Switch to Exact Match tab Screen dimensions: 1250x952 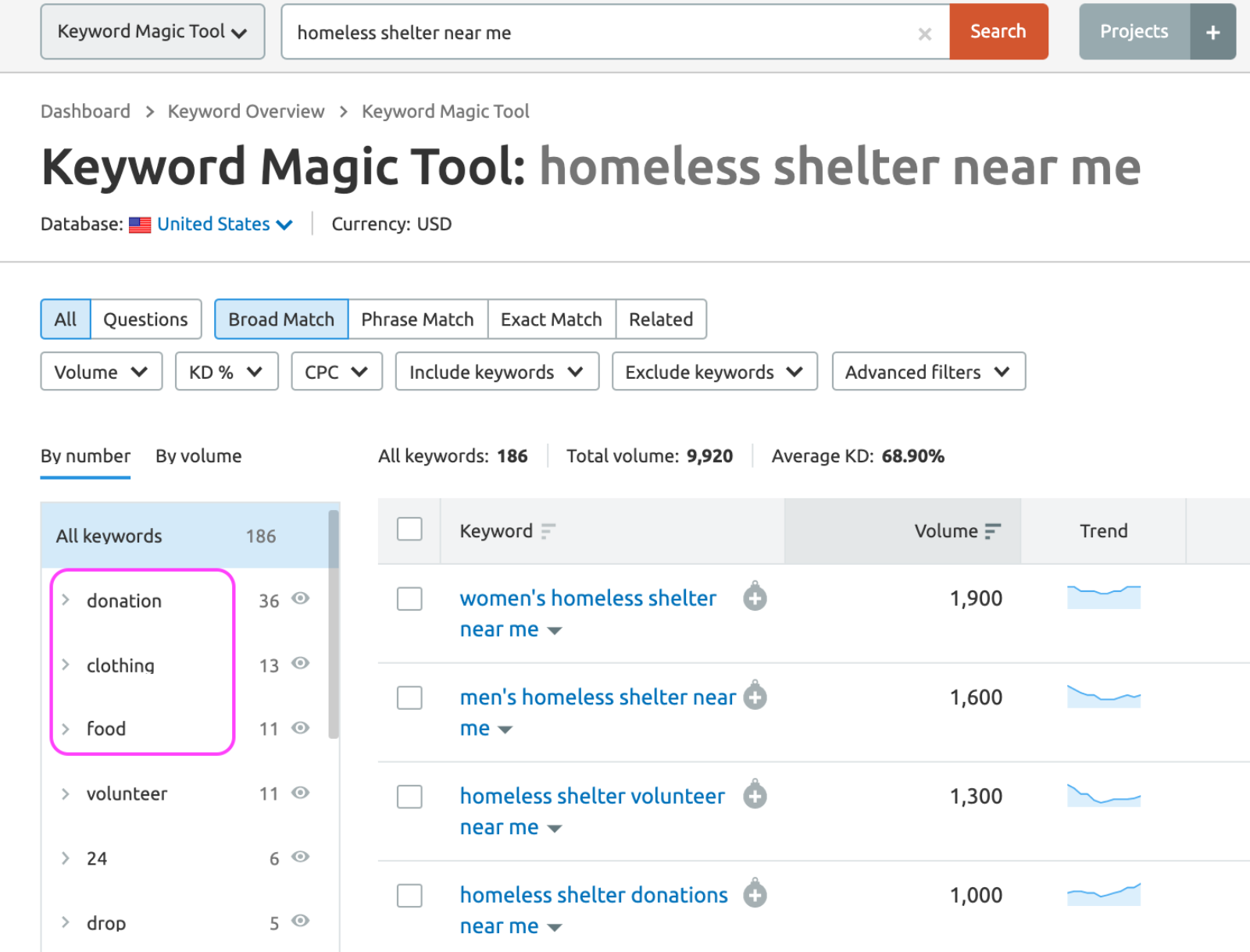(552, 319)
